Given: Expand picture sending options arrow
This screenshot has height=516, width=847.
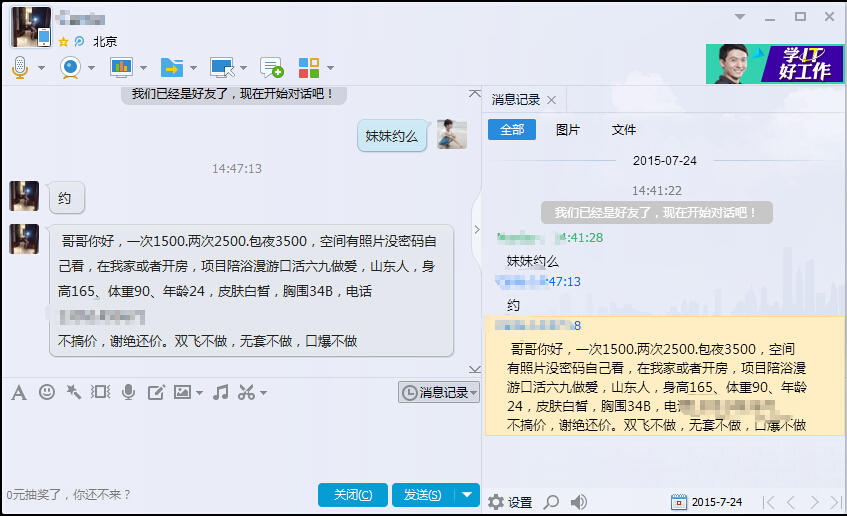Looking at the screenshot, I should 199,393.
